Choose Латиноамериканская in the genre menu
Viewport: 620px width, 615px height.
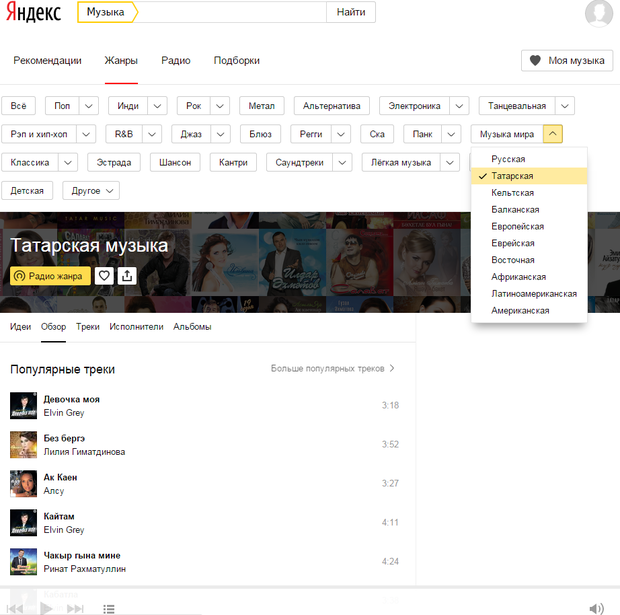pyautogui.click(x=534, y=294)
